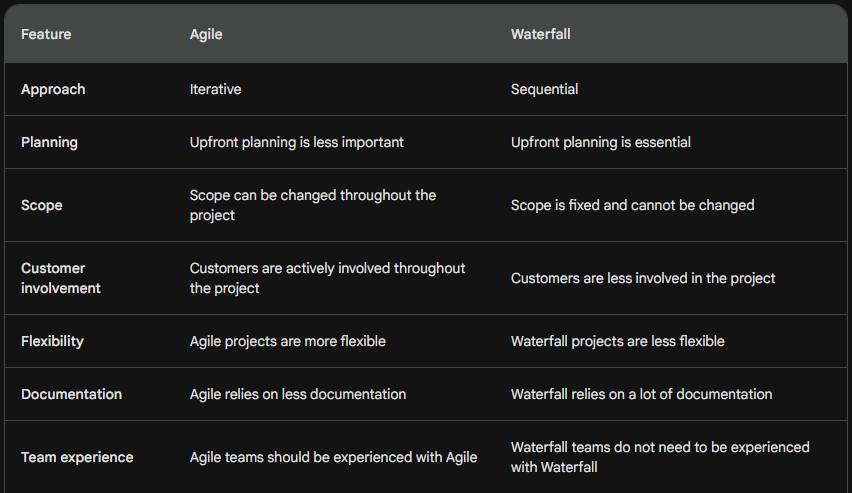Screen dimensions: 852x493
Task: Click 'Agile projects are more flexible' cell
Action: point(288,341)
